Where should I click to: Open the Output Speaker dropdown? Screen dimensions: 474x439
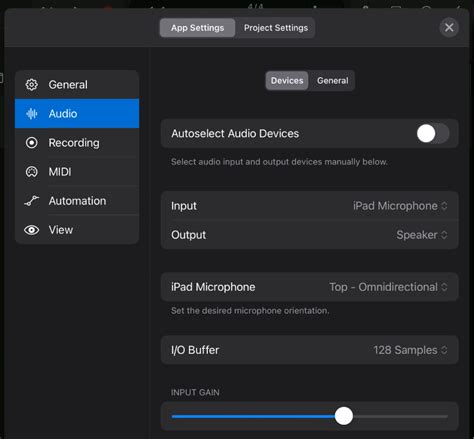click(x=422, y=235)
